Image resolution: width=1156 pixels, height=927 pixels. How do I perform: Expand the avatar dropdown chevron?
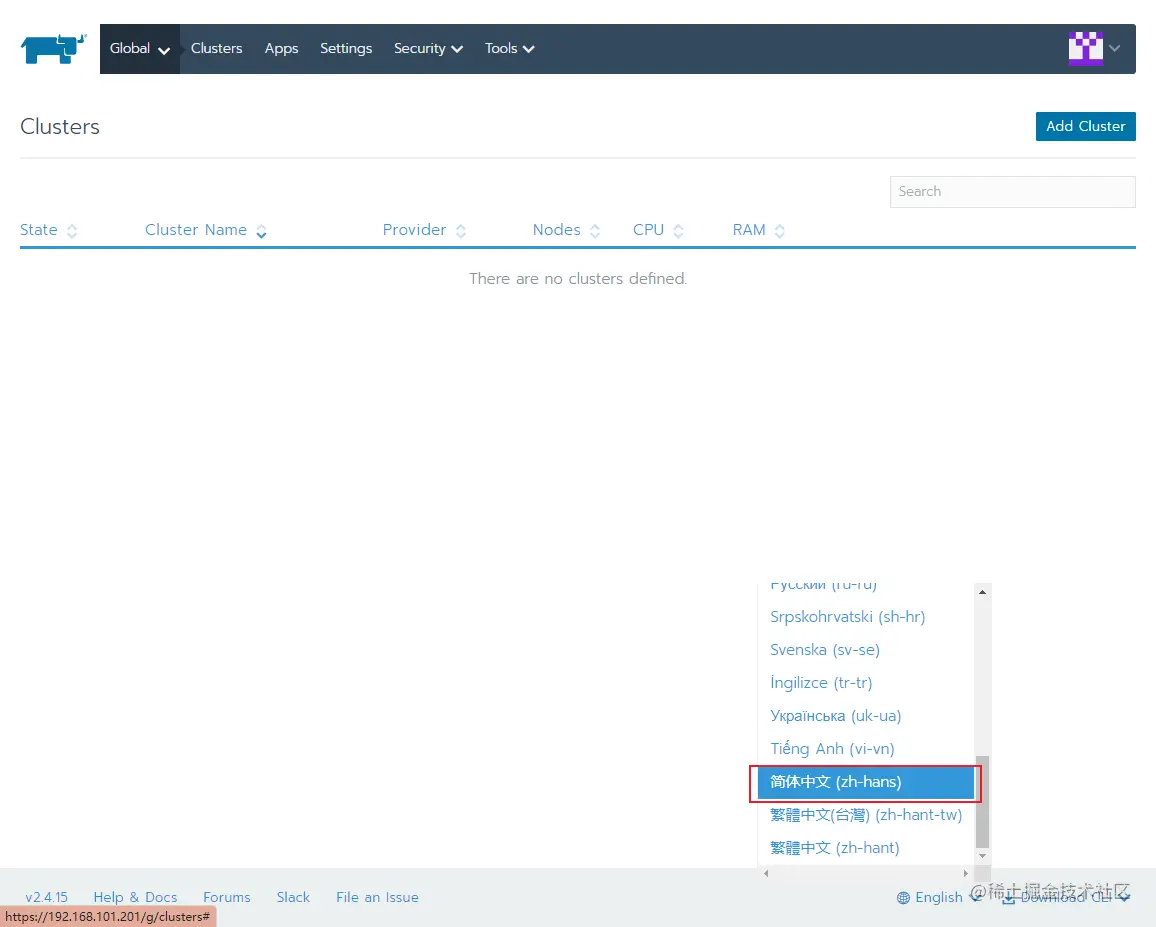tap(1115, 49)
